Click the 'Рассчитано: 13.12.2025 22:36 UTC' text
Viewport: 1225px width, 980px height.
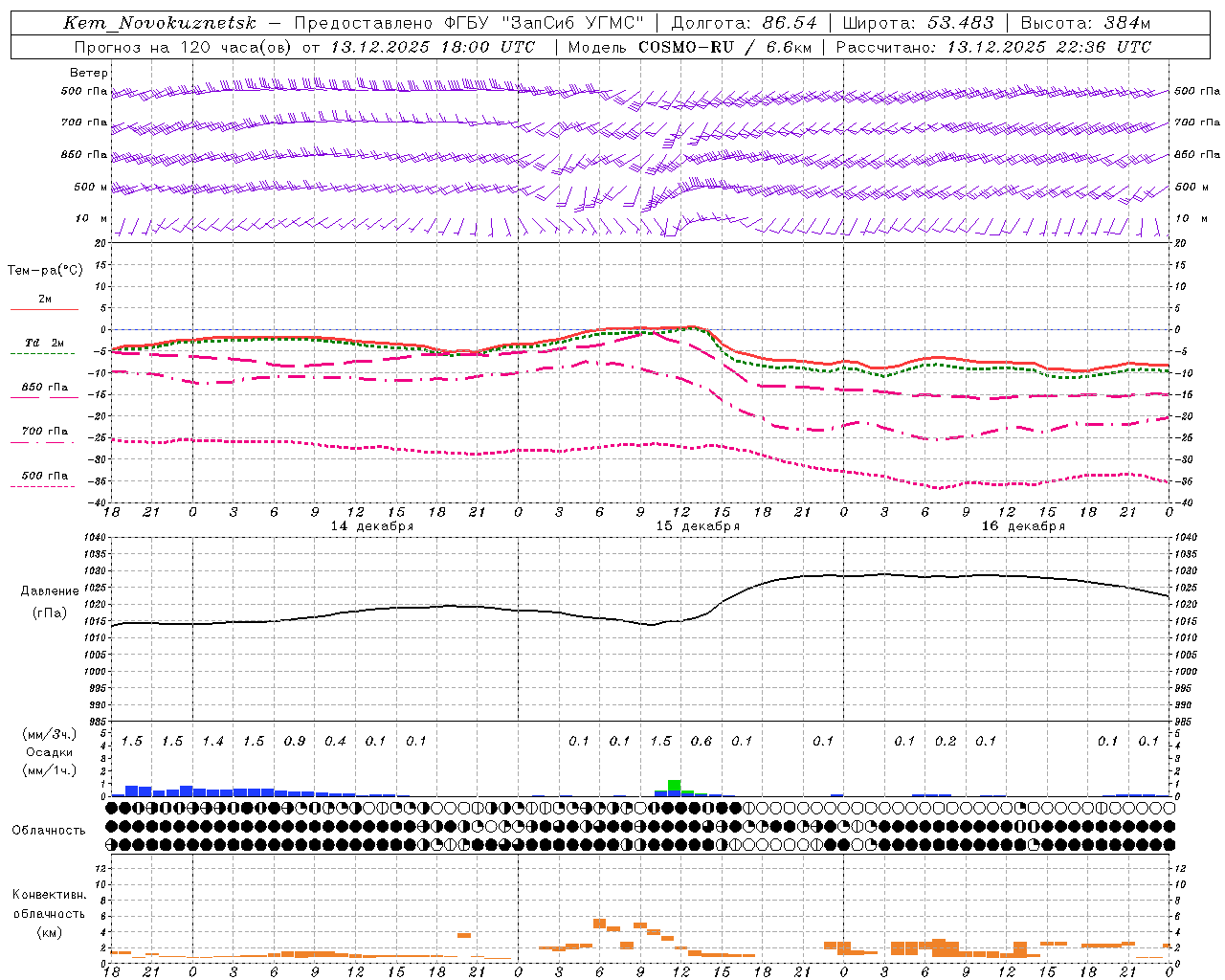(x=993, y=47)
